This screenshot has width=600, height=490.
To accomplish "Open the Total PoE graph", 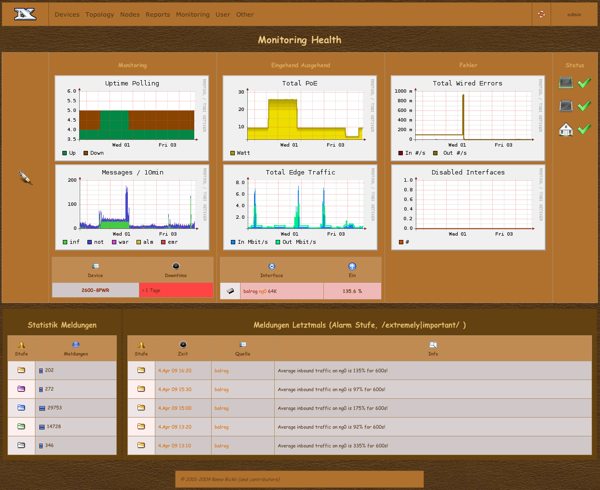I will click(300, 118).
